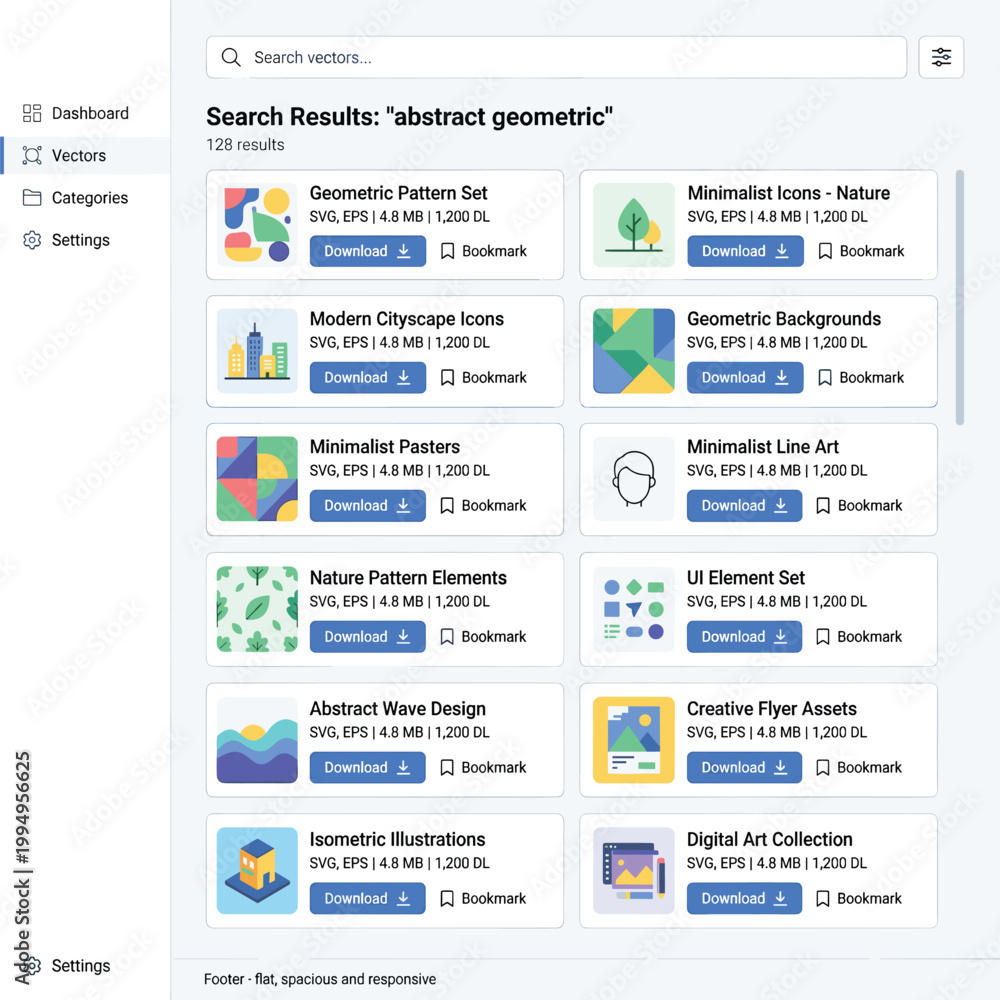Click the Dashboard grid icon in sidebar
Viewport: 1000px width, 1000px height.
32,113
